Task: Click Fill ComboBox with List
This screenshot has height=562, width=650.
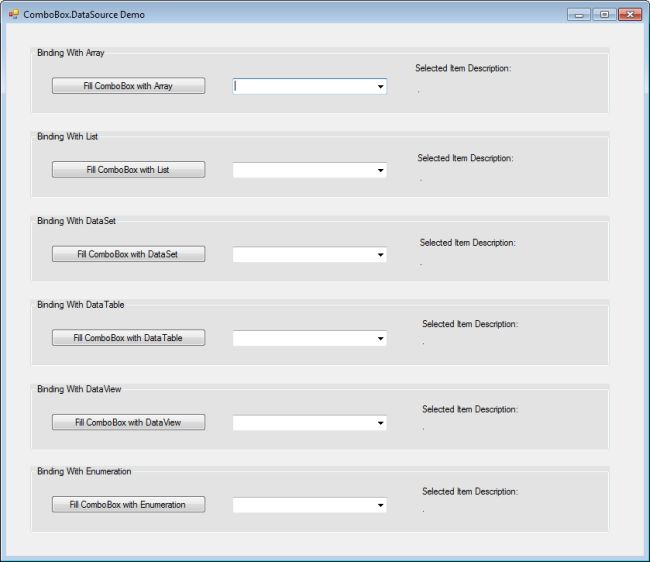Action: [x=128, y=170]
